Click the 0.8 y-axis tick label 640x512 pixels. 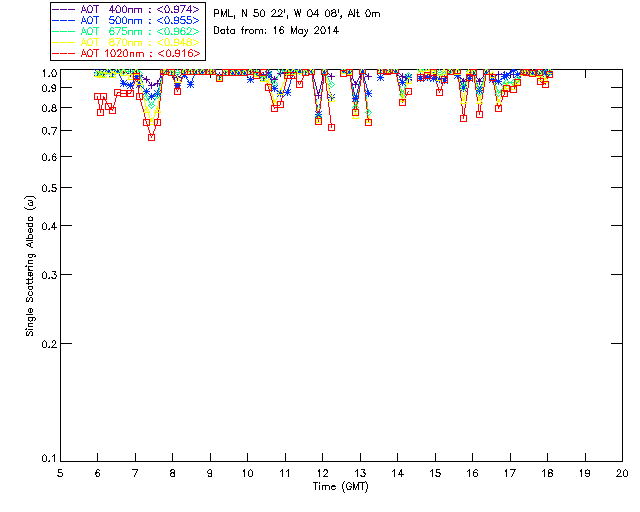(x=49, y=108)
